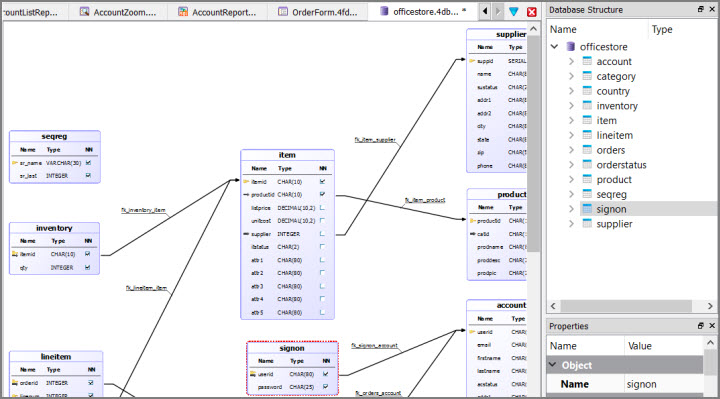Viewport: 720px width, 399px height.
Task: Toggle NN checkbox for supplier column in item
Action: click(322, 234)
